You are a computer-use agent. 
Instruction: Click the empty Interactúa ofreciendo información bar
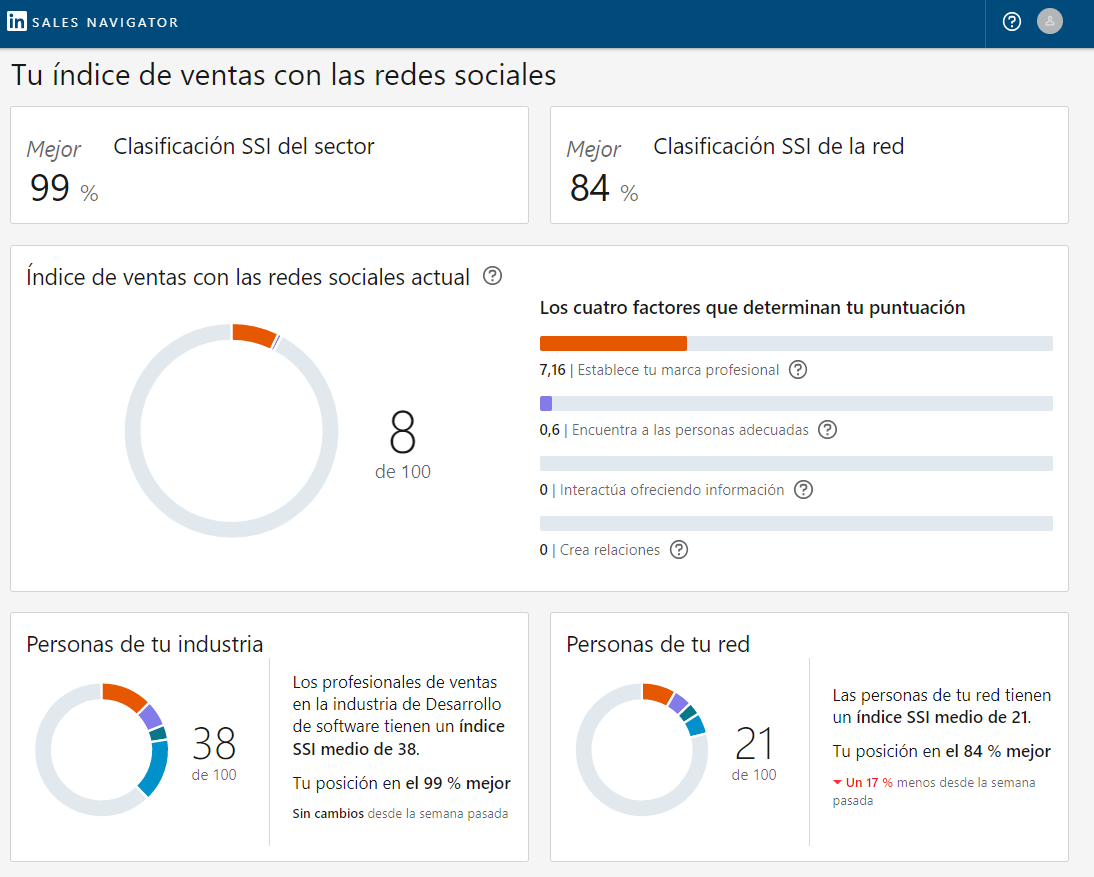tap(796, 463)
